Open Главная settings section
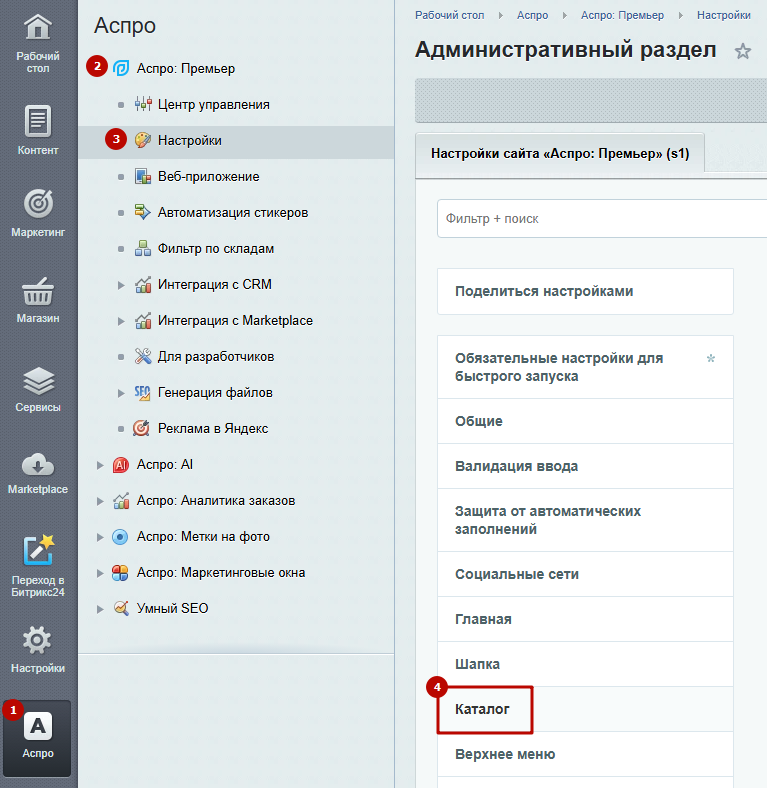This screenshot has height=788, width=767. (x=585, y=619)
